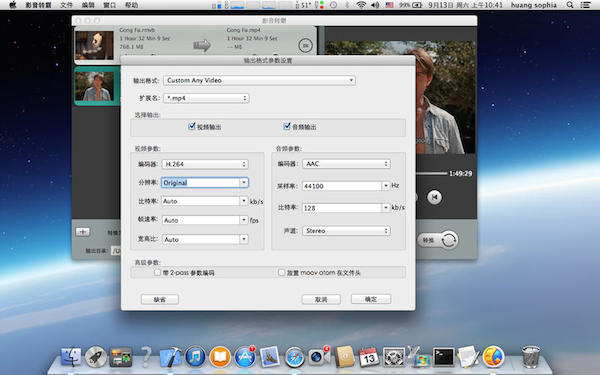Click the circular convert button with arrows
600x375 pixels.
pyautogui.click(x=449, y=240)
